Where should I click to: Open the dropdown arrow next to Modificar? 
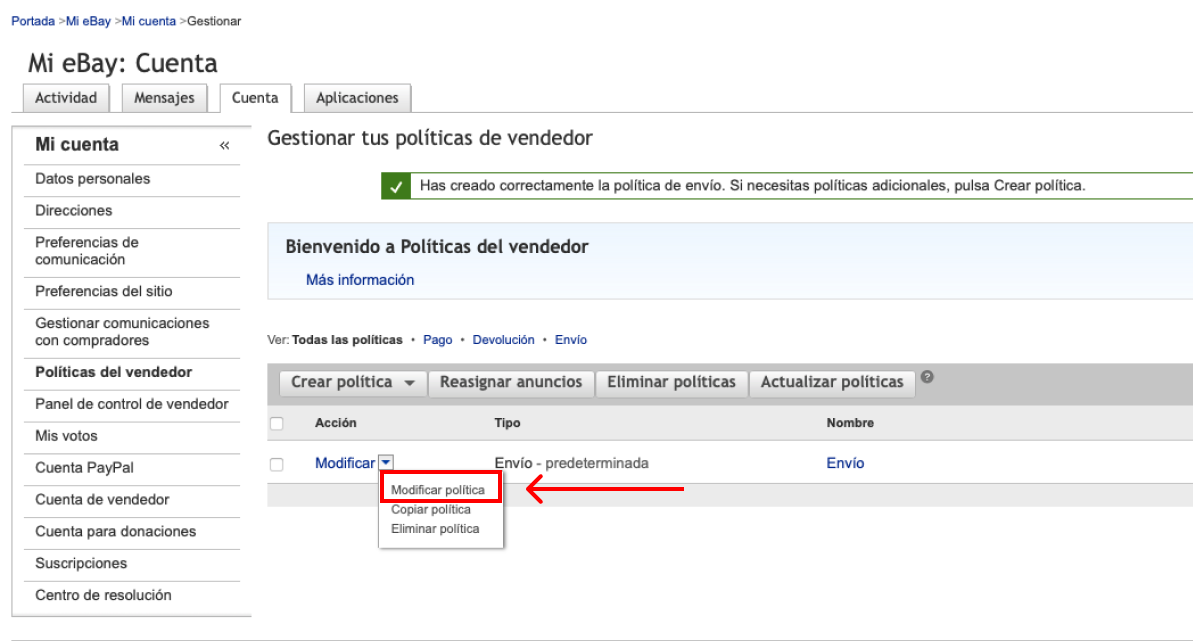click(x=387, y=462)
